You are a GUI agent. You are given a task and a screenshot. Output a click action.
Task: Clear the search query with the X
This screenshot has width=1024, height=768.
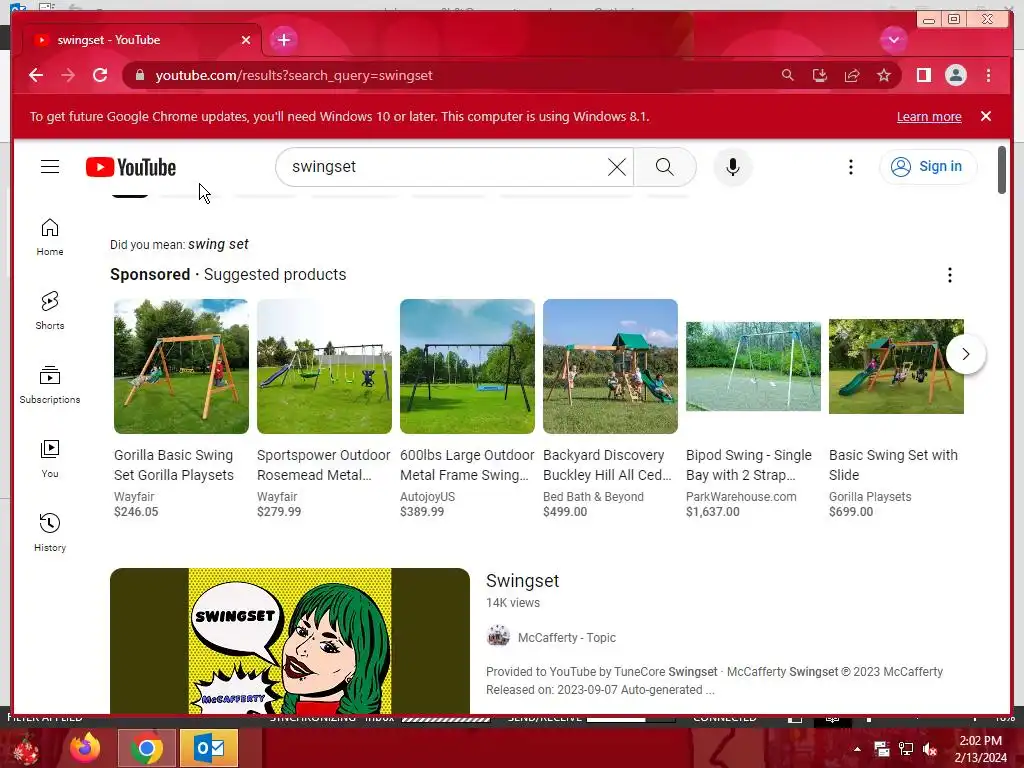pos(616,167)
